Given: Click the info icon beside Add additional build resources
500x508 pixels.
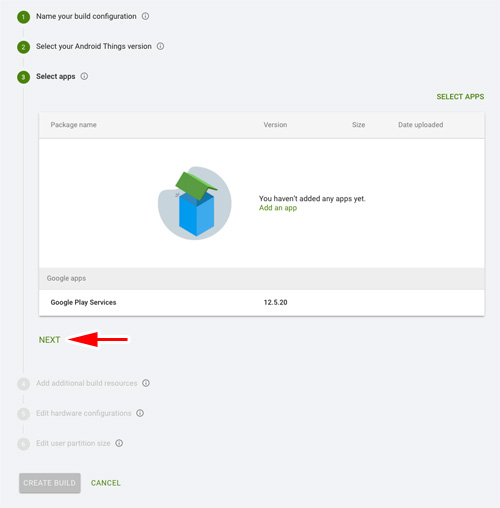Looking at the screenshot, I should pyautogui.click(x=146, y=383).
